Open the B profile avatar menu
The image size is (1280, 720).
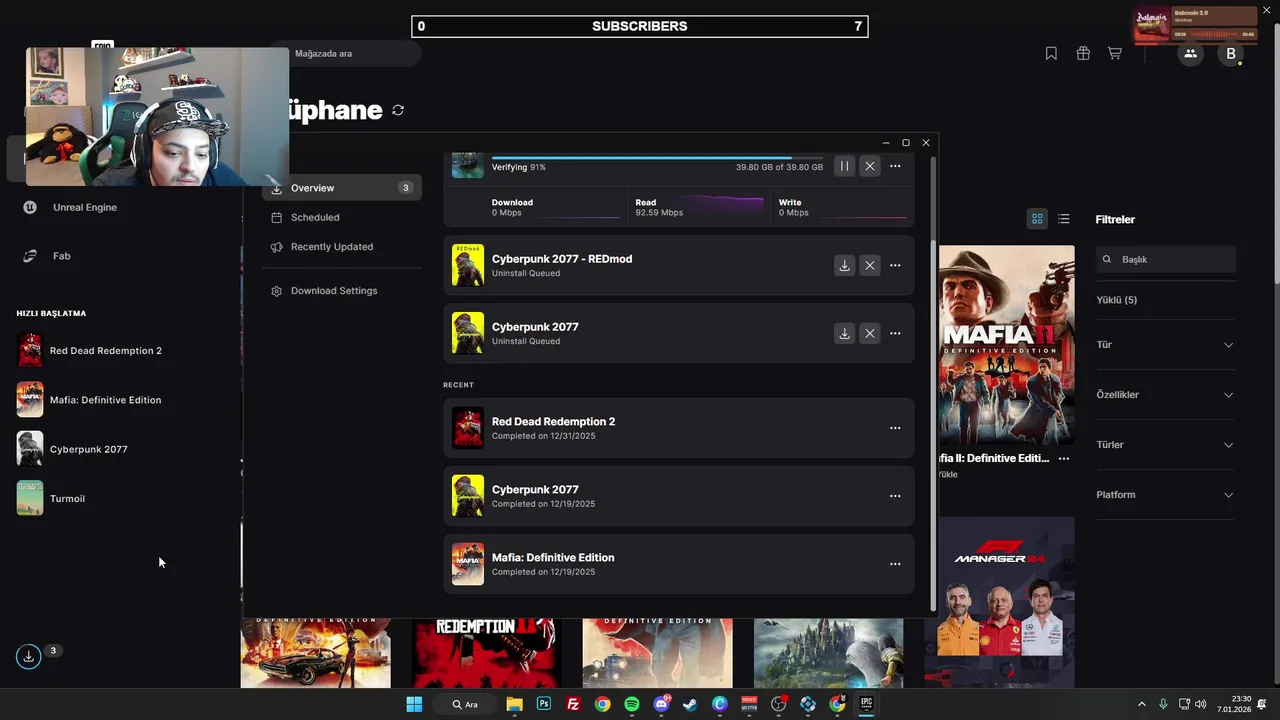[1231, 54]
